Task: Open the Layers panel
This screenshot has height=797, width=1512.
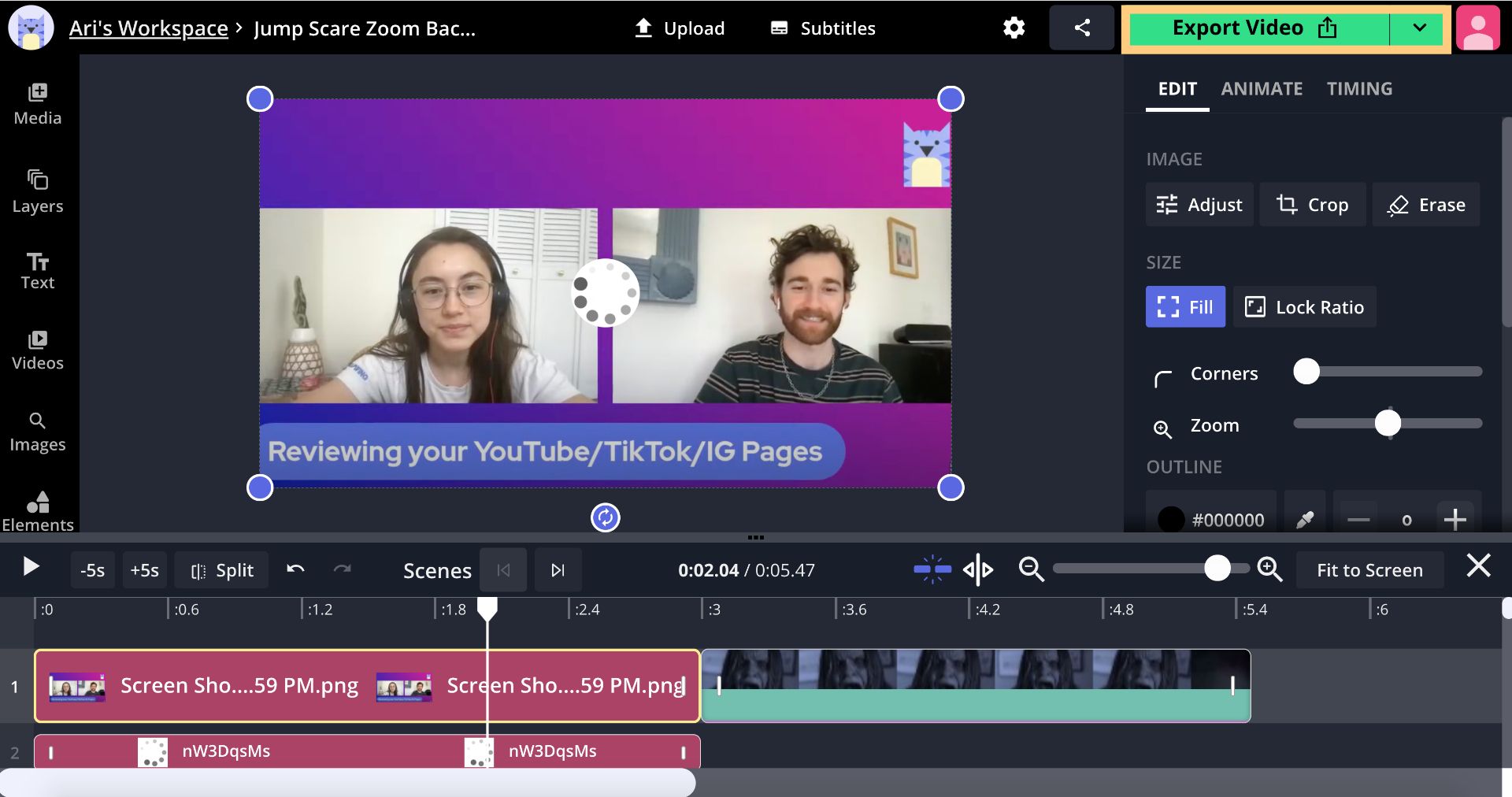Action: (37, 191)
